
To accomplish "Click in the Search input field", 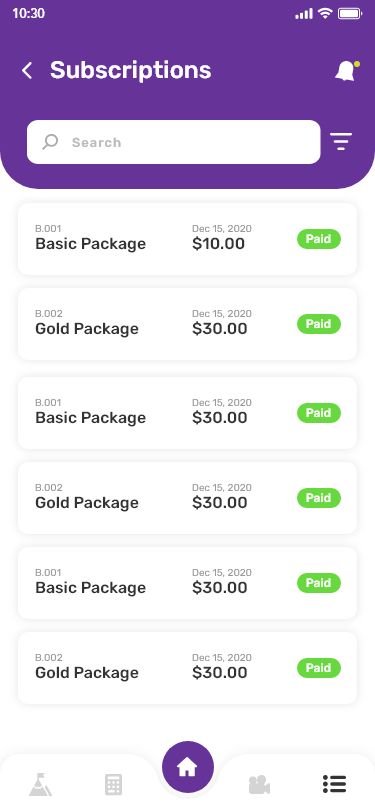I will (174, 142).
